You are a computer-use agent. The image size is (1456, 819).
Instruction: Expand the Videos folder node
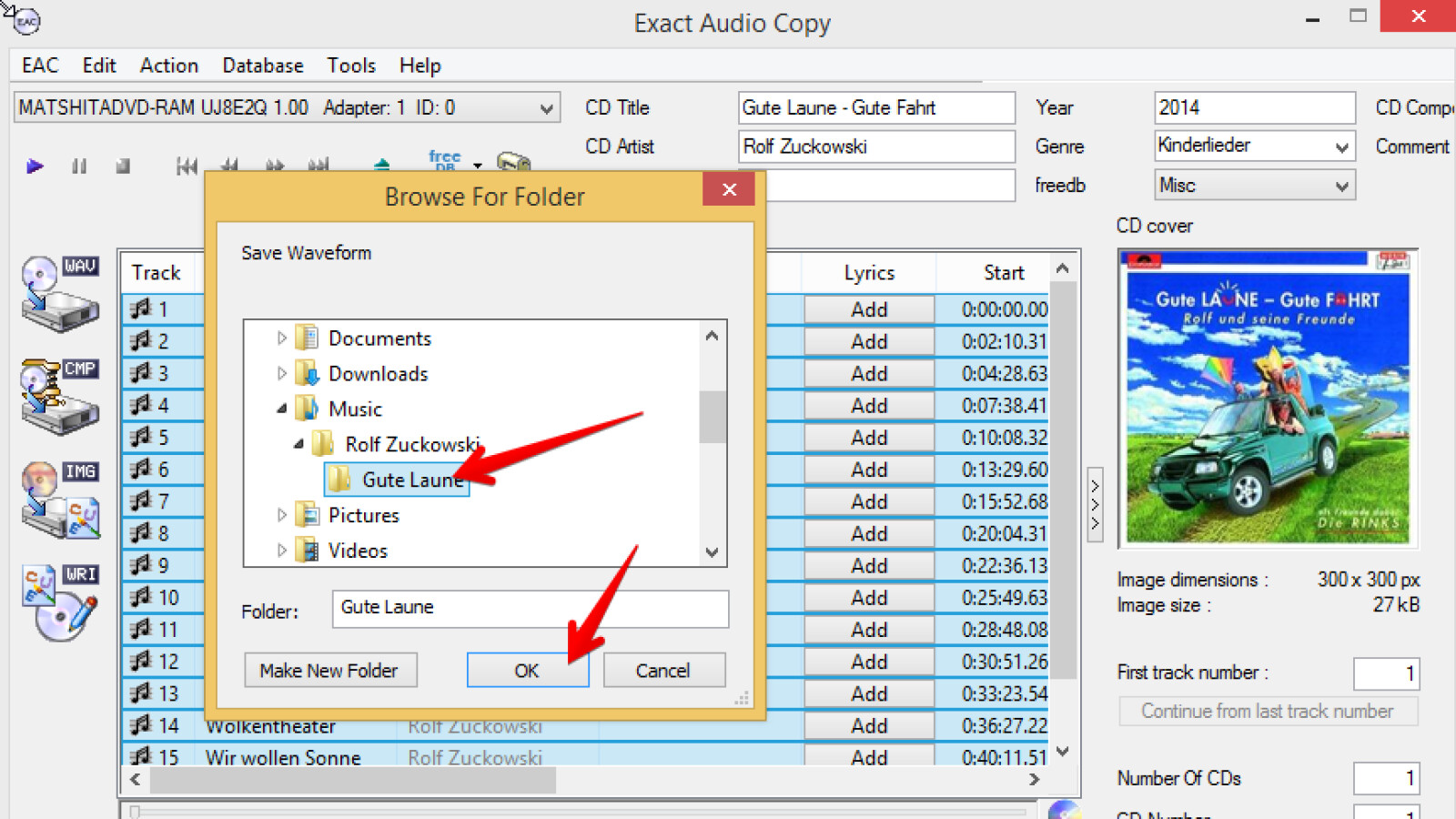[x=281, y=551]
